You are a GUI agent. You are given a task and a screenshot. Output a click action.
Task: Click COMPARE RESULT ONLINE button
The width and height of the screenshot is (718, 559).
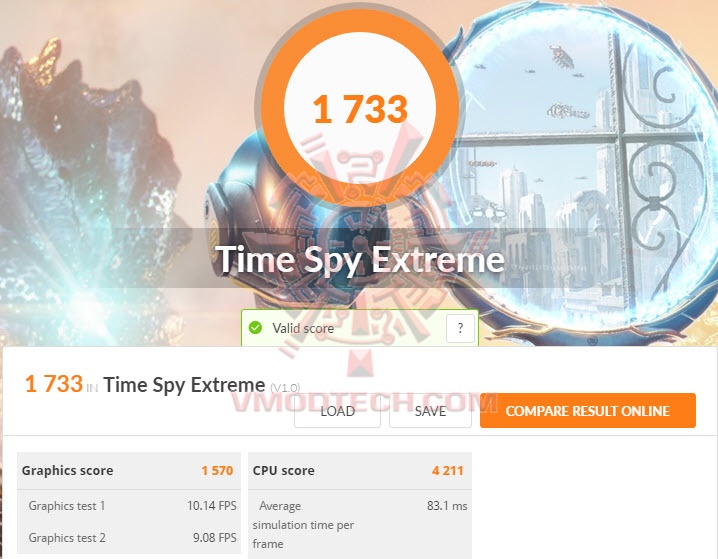[587, 411]
